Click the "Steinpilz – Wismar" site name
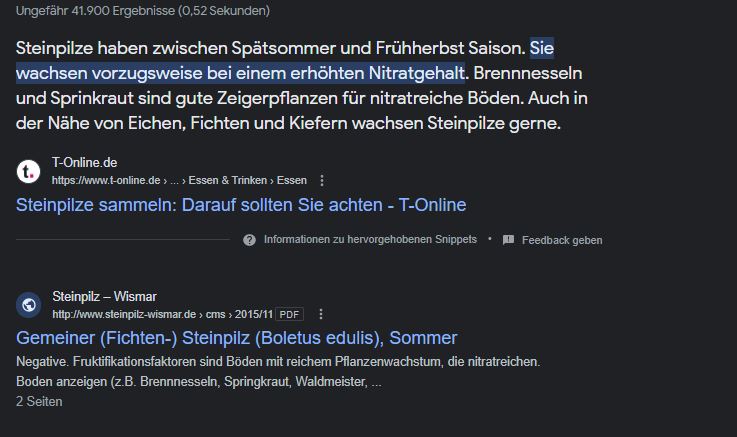 click(104, 297)
